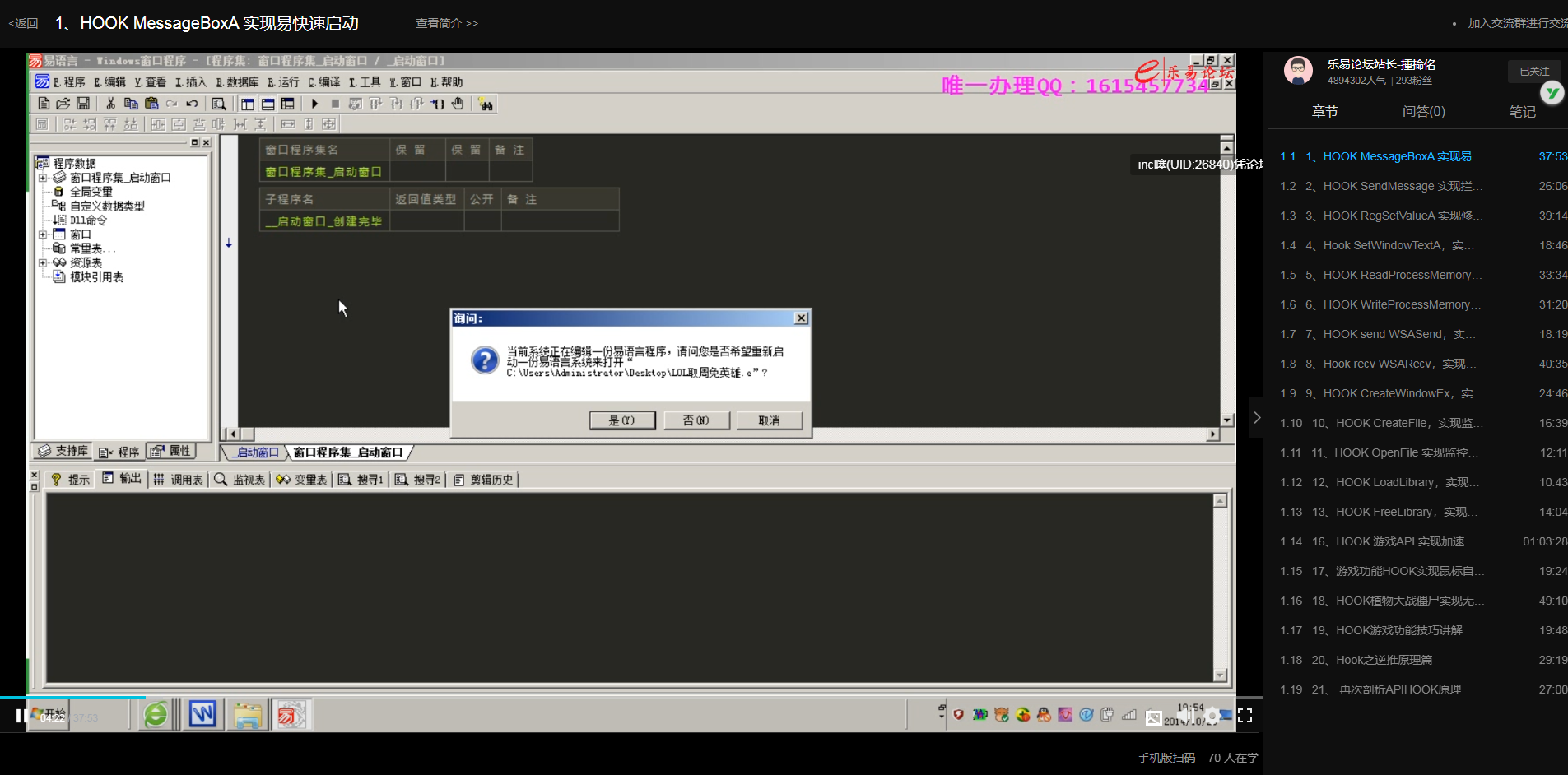Toggle the 已关注 follow button
The image size is (1568, 775).
tap(1533, 72)
